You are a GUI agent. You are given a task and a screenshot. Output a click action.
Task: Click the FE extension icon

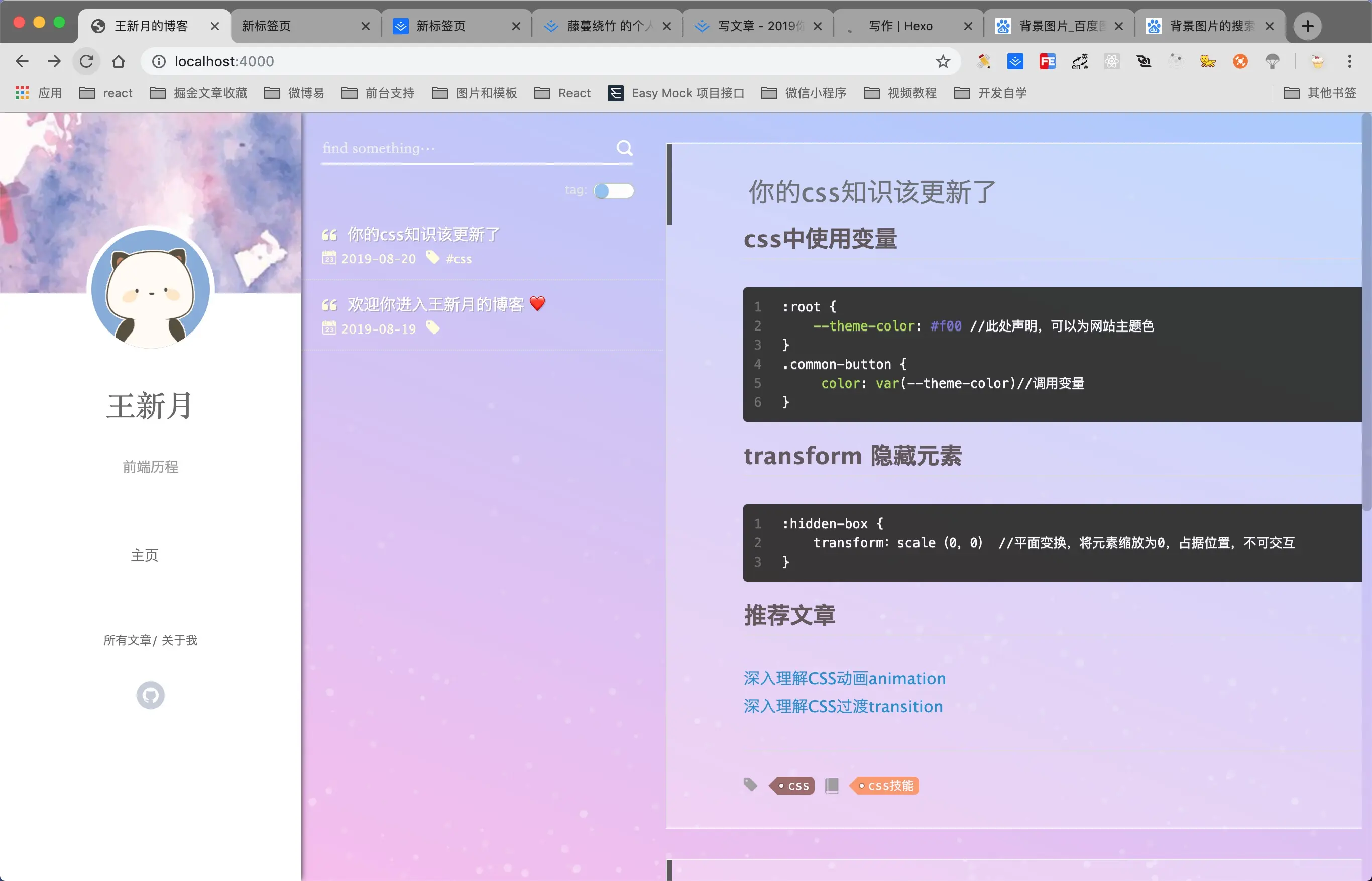point(1047,61)
